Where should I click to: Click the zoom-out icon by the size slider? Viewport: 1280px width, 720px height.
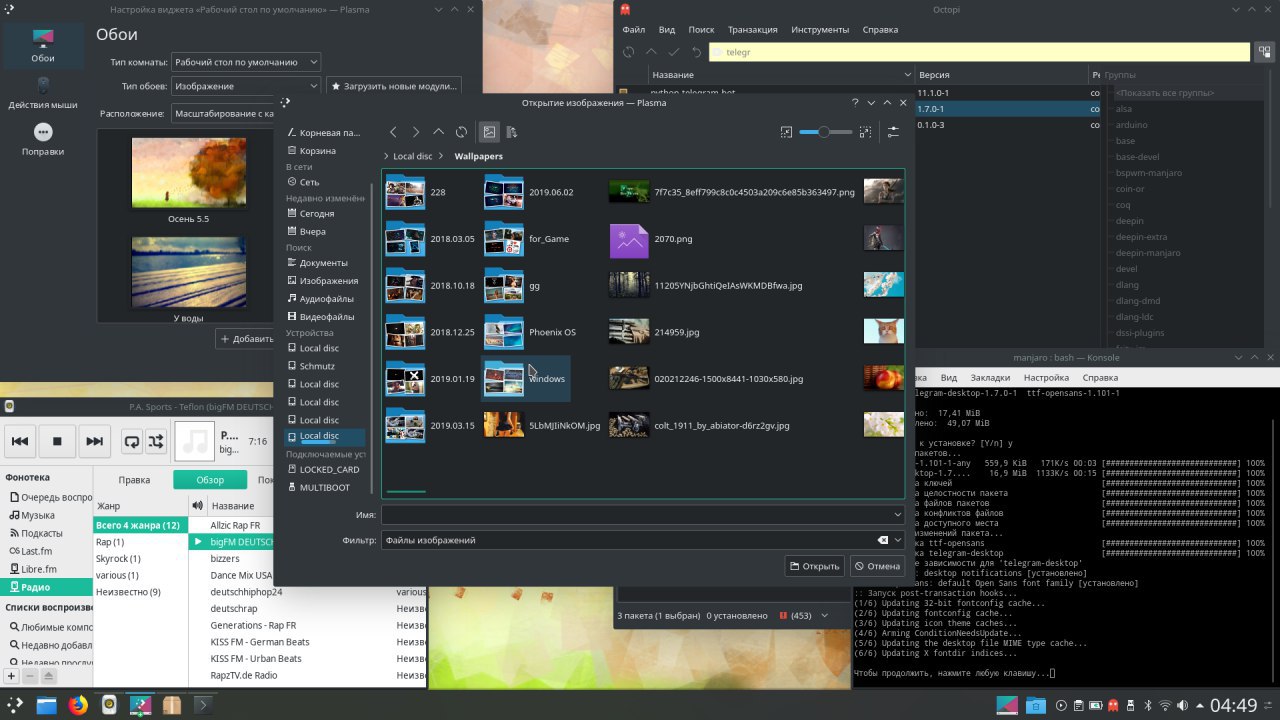[786, 132]
